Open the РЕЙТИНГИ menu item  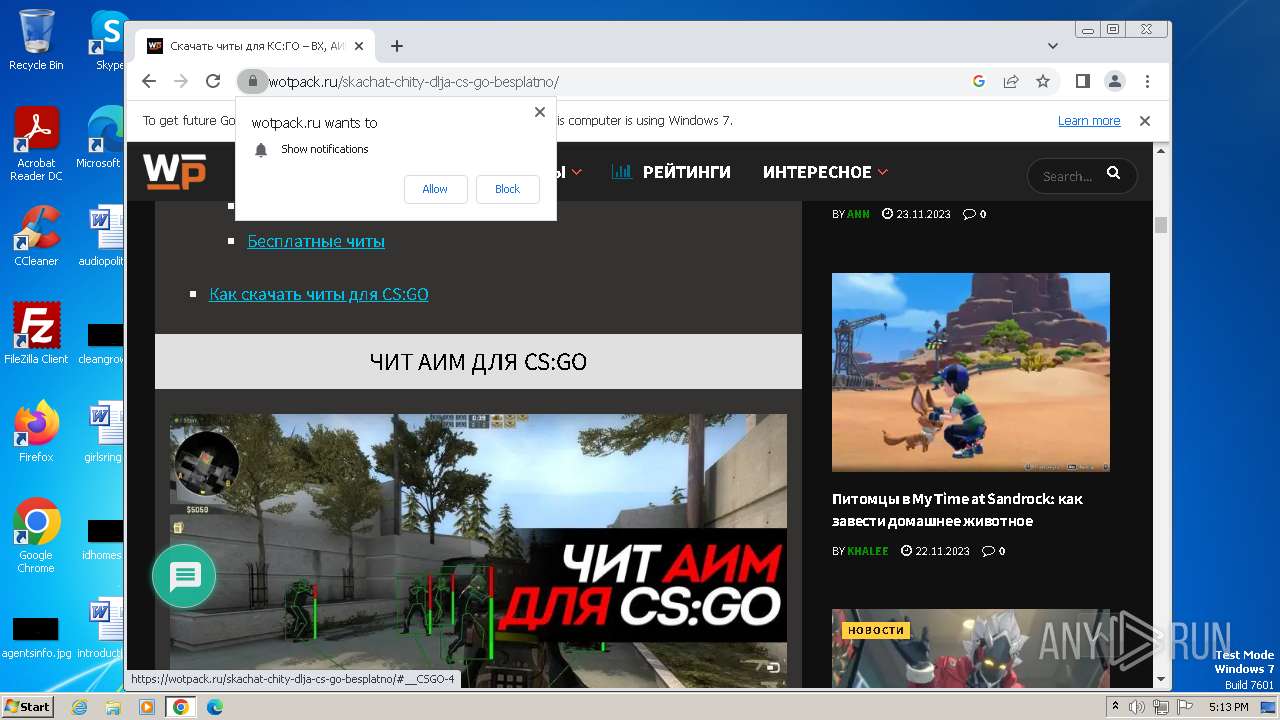coord(671,172)
